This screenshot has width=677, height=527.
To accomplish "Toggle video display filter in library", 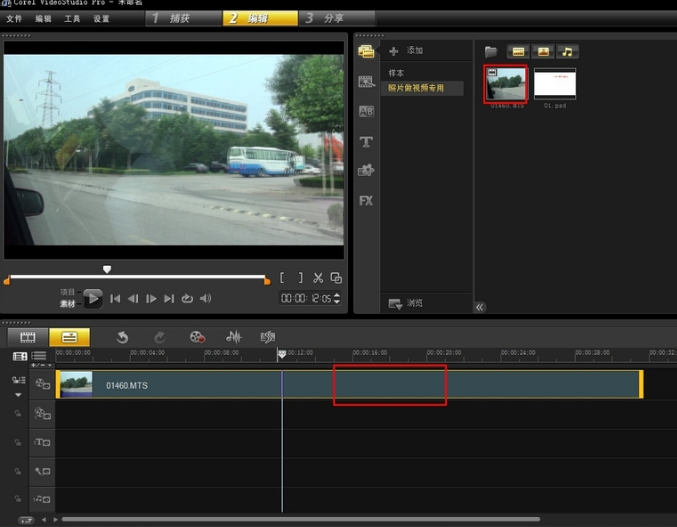I will [518, 51].
